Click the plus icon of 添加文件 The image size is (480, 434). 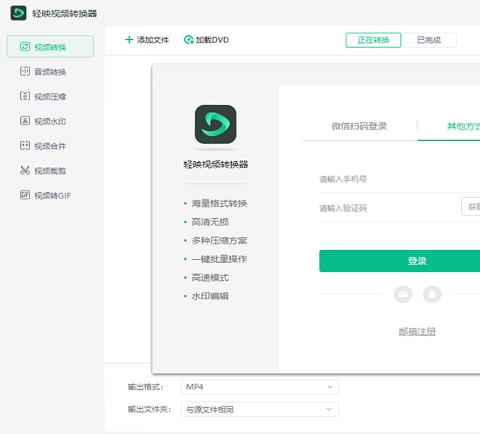click(129, 40)
